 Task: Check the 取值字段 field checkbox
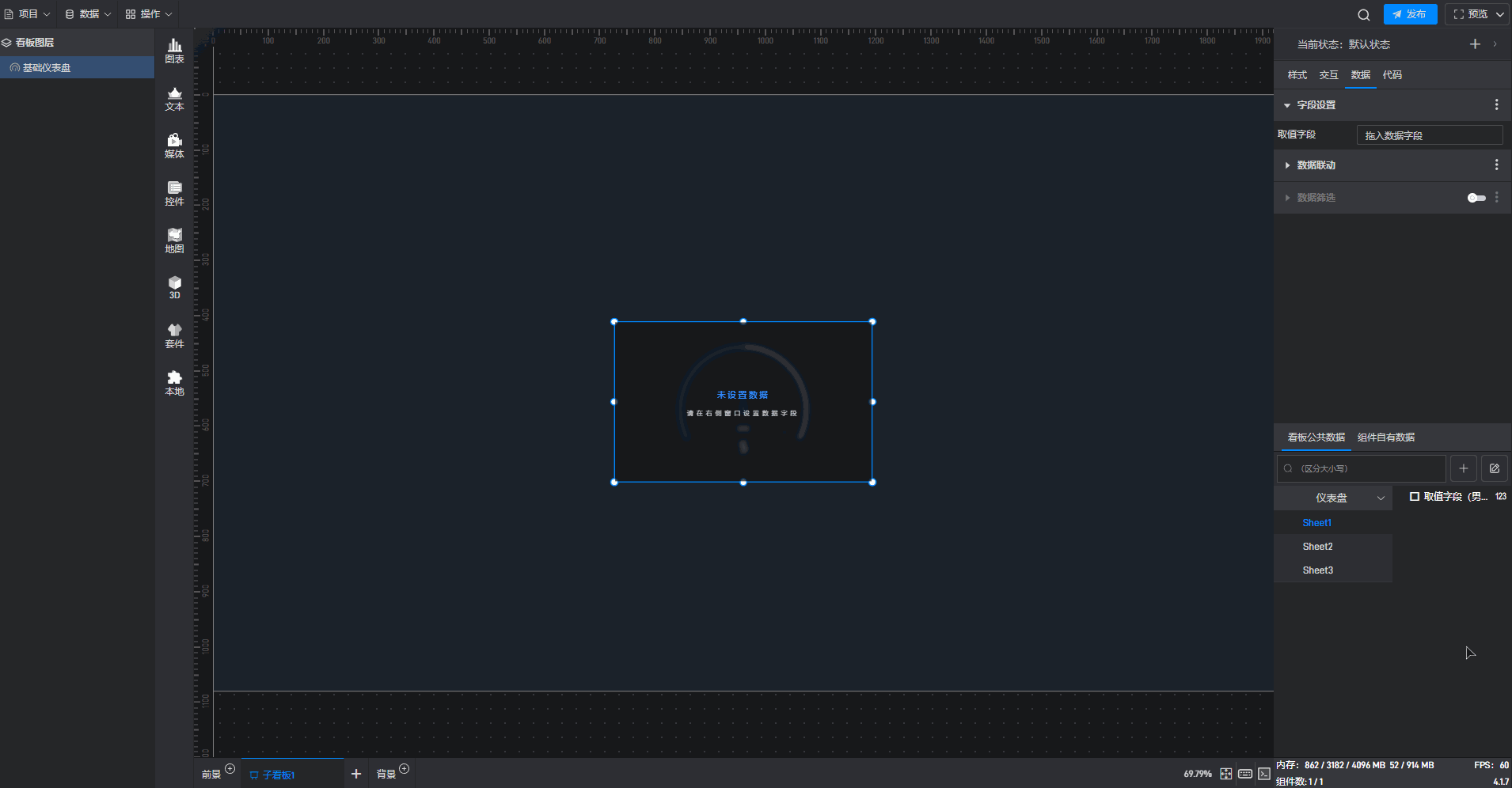click(1415, 497)
